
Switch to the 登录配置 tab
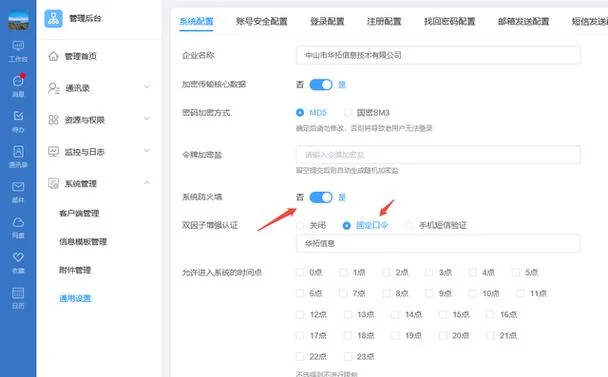pyautogui.click(x=327, y=21)
